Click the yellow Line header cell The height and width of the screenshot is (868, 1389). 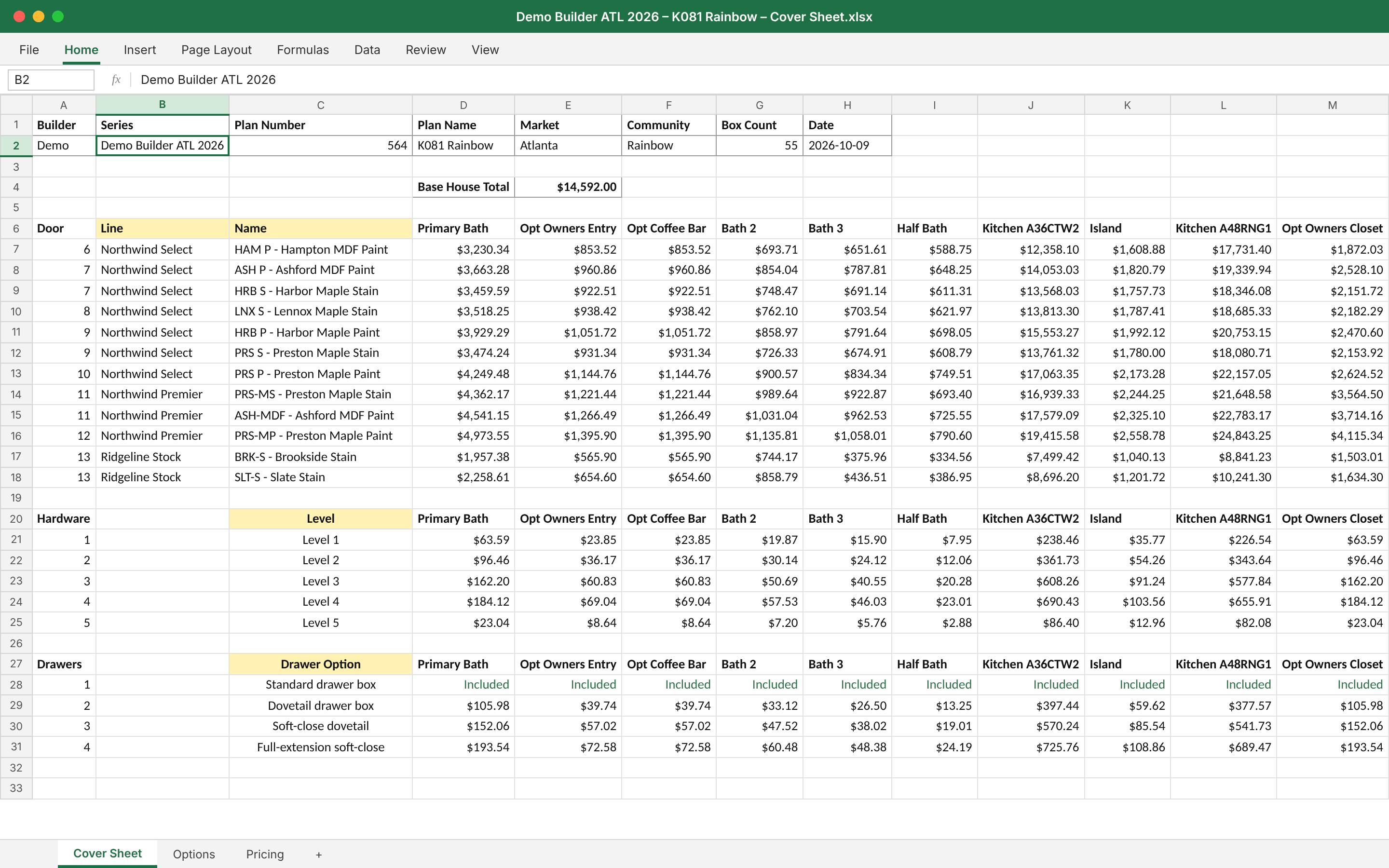162,229
